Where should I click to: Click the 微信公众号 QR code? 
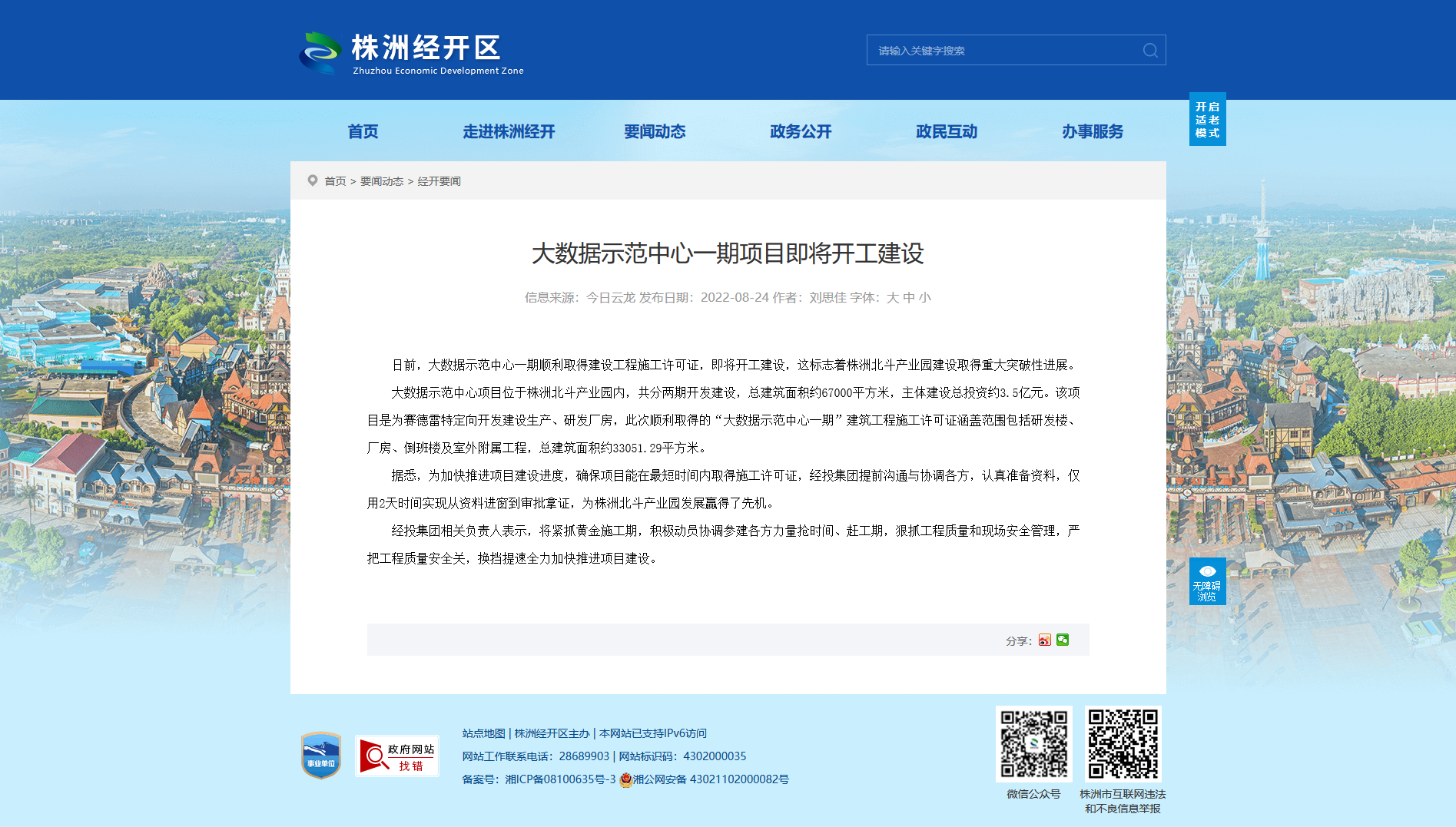tap(1033, 744)
